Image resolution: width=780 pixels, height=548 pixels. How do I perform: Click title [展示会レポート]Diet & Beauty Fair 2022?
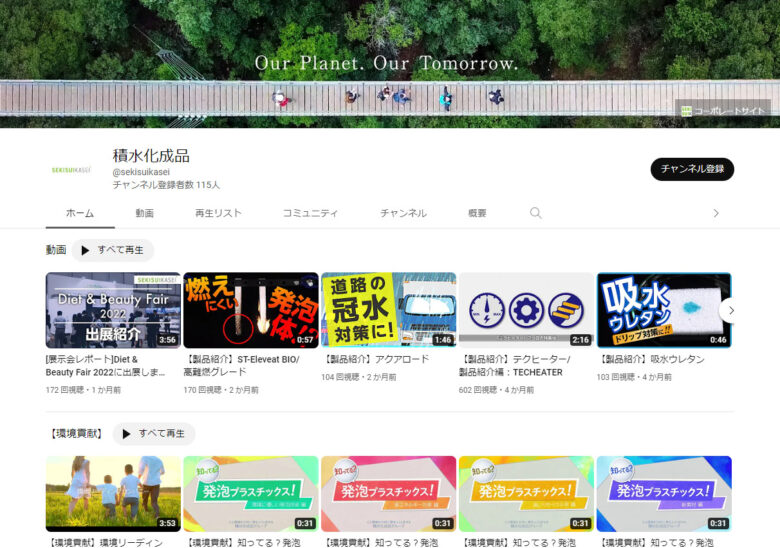pos(105,365)
